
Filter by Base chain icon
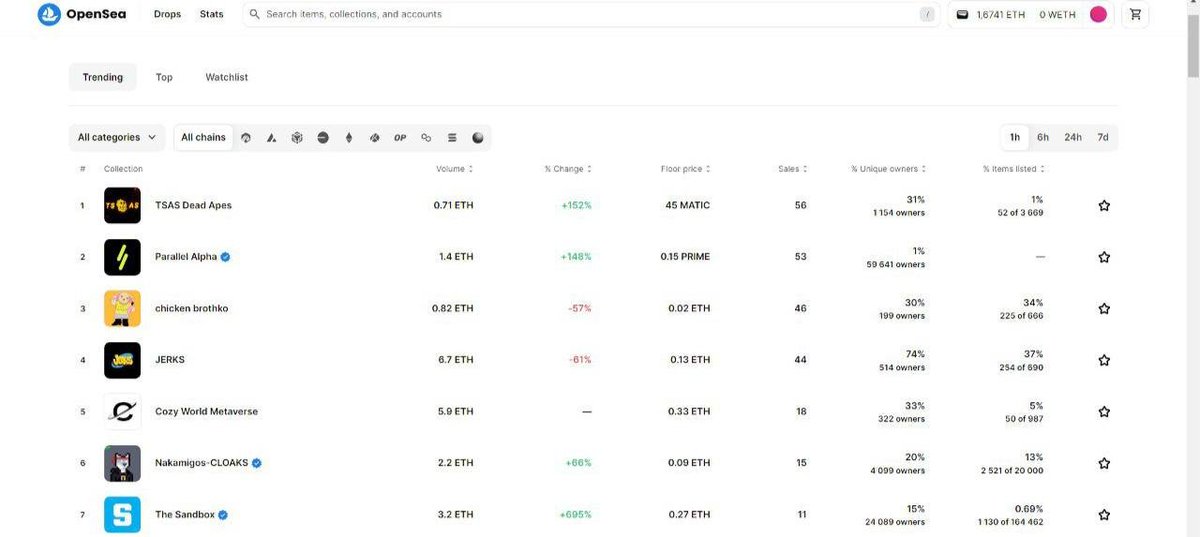322,137
